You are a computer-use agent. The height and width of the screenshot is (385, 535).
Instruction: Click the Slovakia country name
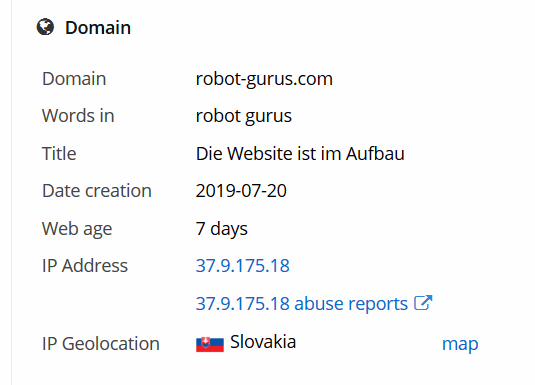pos(263,342)
